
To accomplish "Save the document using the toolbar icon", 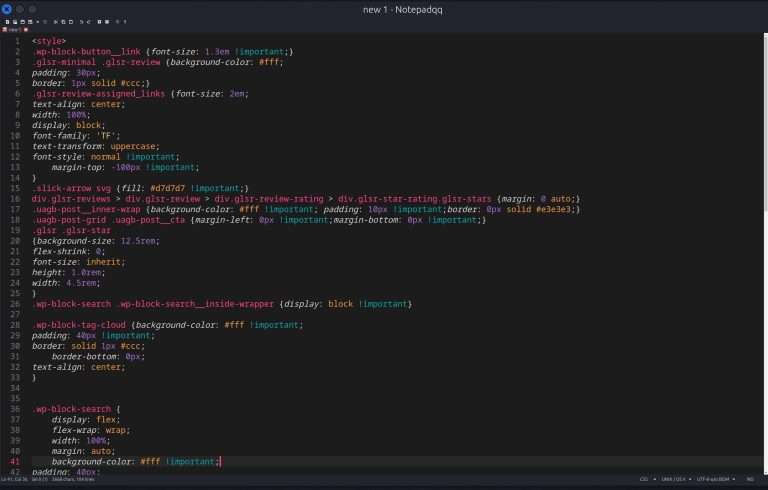I will pyautogui.click(x=22, y=22).
